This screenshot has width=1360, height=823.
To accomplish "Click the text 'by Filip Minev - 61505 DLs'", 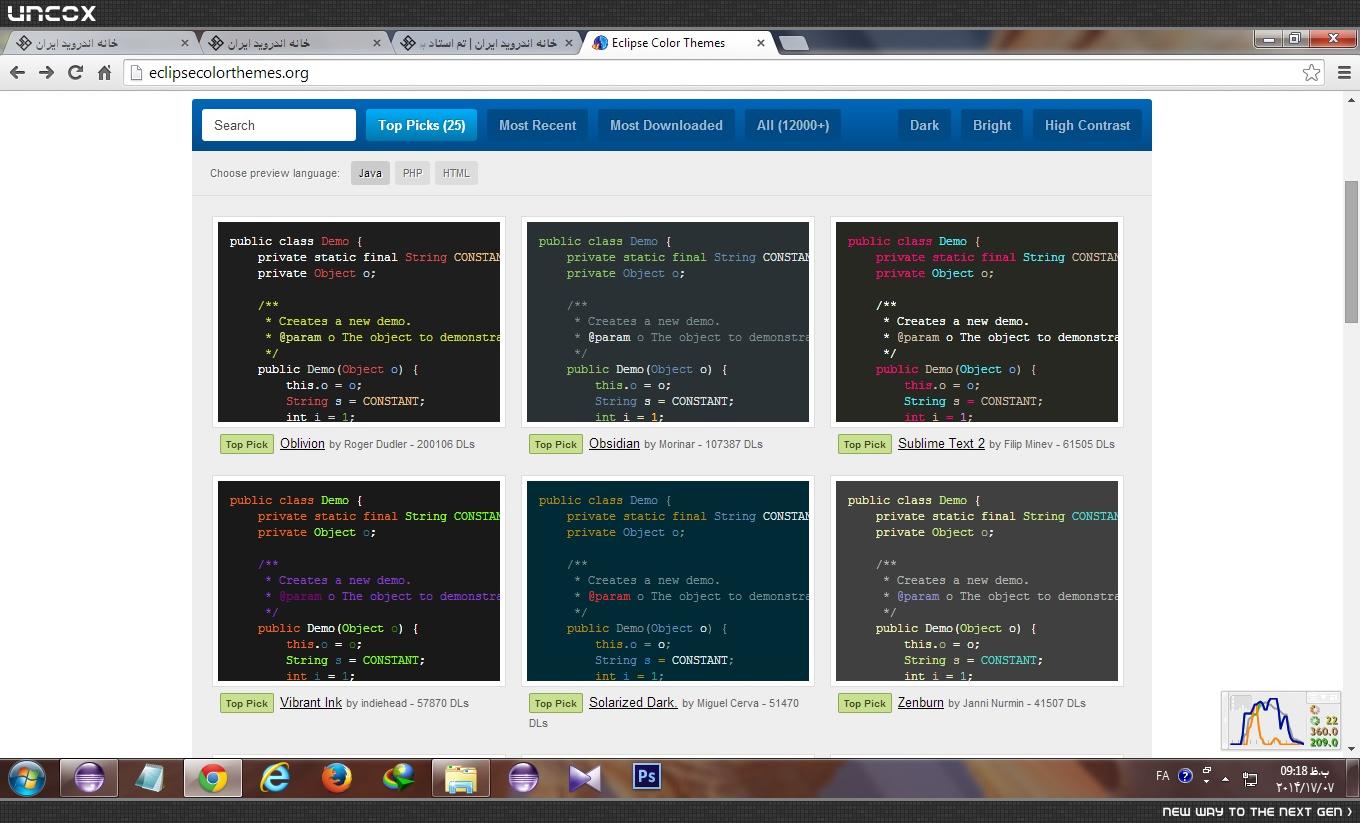I will pyautogui.click(x=1052, y=444).
